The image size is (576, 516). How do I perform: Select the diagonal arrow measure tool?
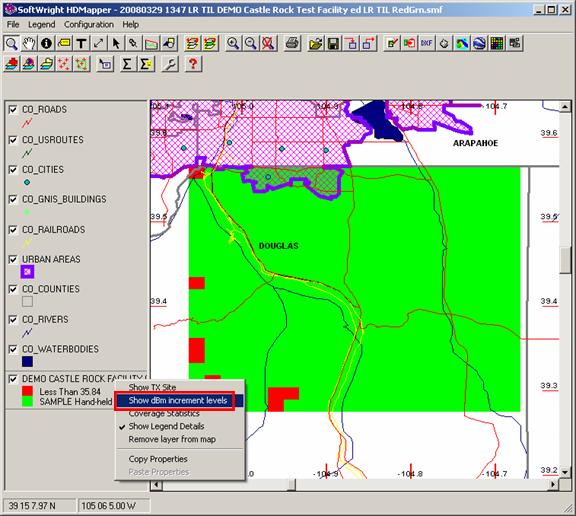tap(98, 43)
